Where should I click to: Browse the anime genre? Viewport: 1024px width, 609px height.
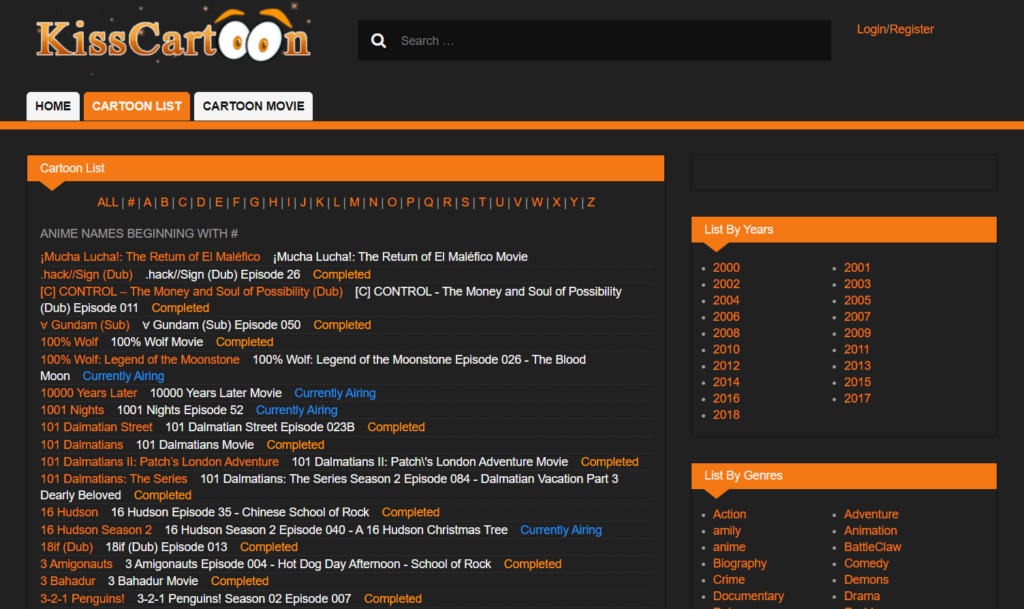(x=729, y=547)
